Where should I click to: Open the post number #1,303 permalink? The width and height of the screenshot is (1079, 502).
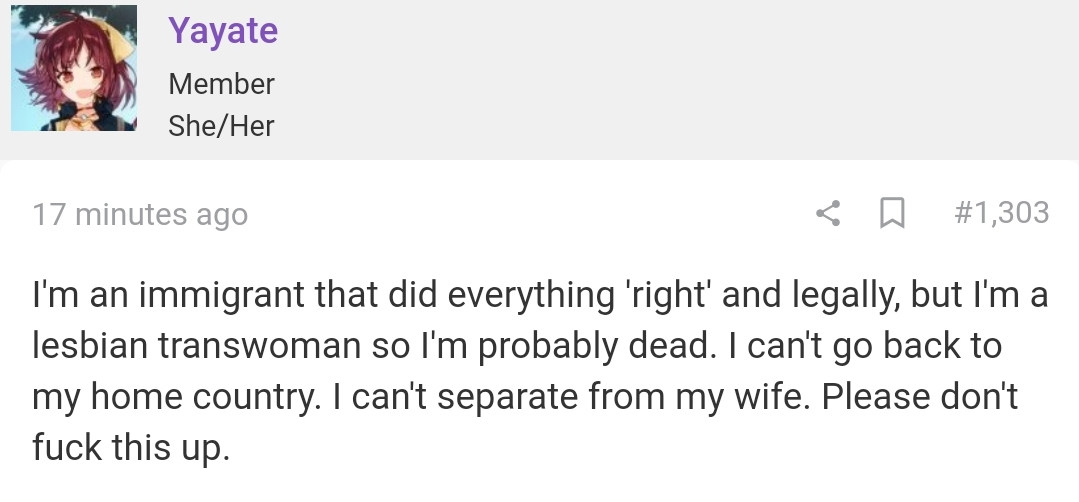(x=1001, y=212)
